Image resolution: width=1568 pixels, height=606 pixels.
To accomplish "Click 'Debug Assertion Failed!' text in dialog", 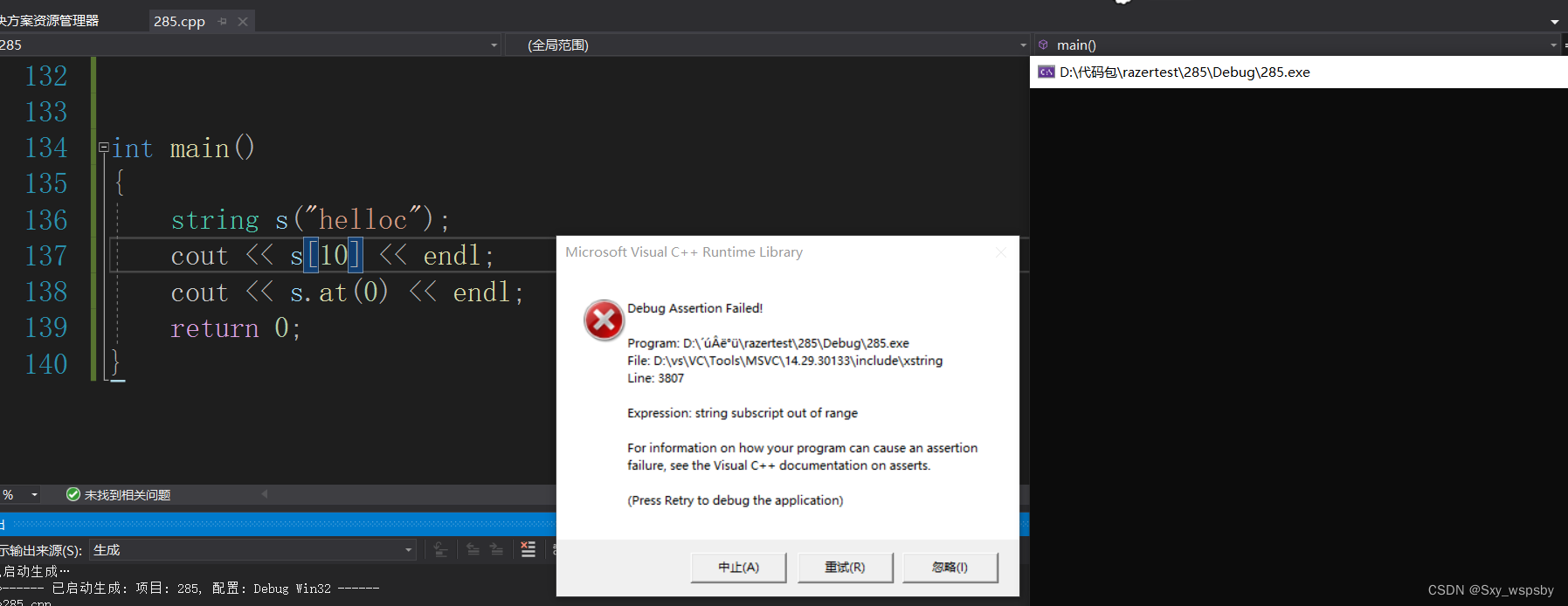I will click(x=694, y=308).
